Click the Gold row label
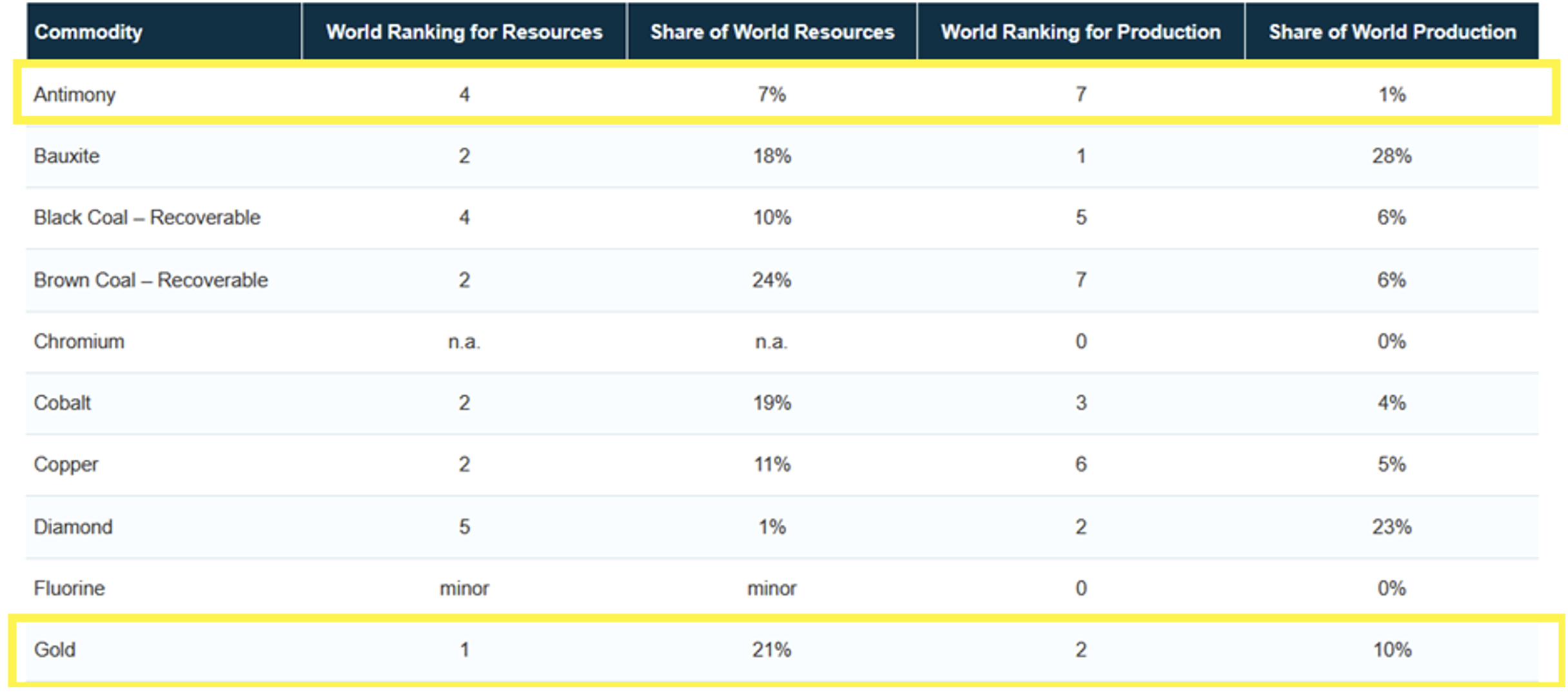 55,649
